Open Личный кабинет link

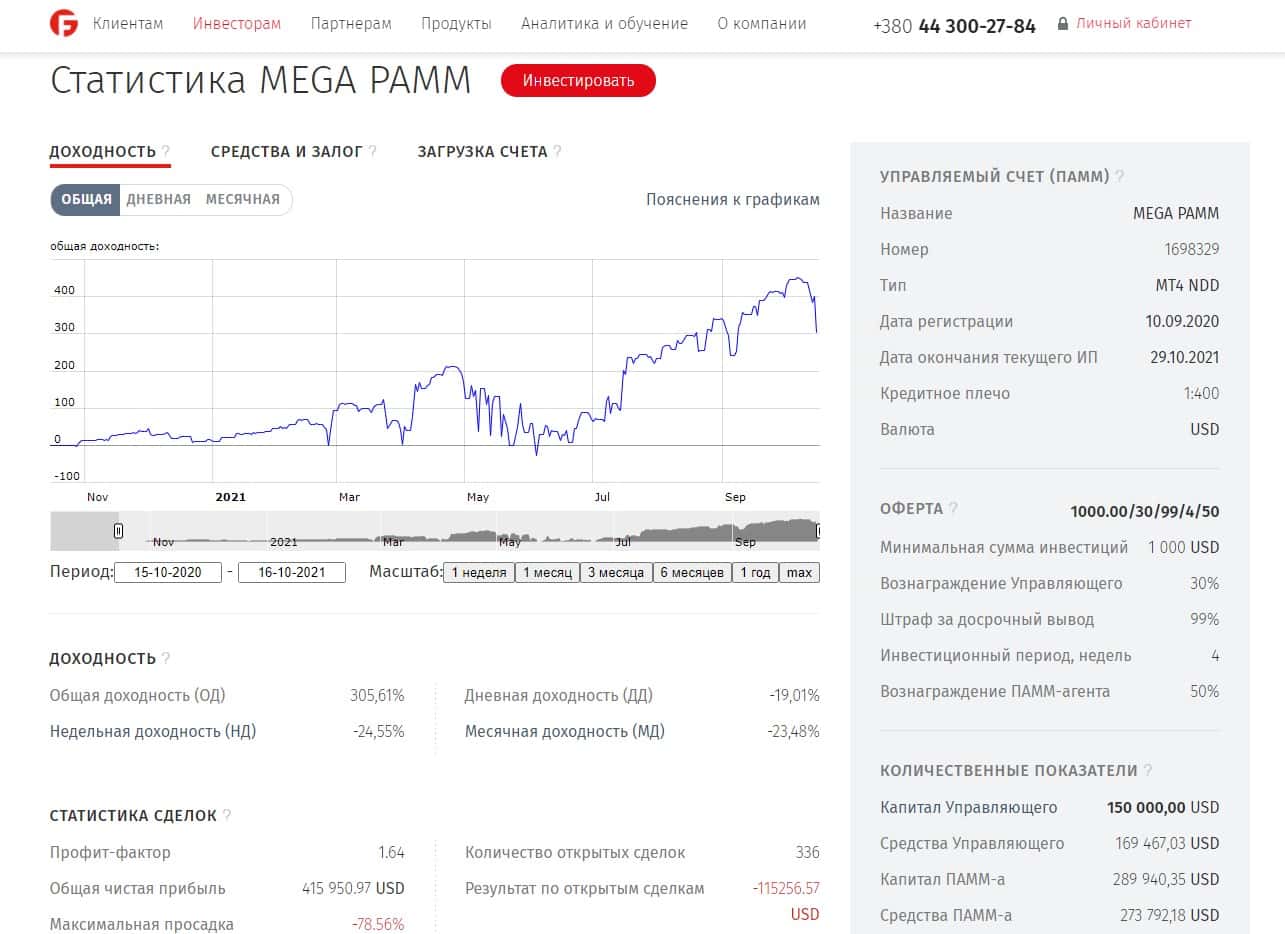1134,24
